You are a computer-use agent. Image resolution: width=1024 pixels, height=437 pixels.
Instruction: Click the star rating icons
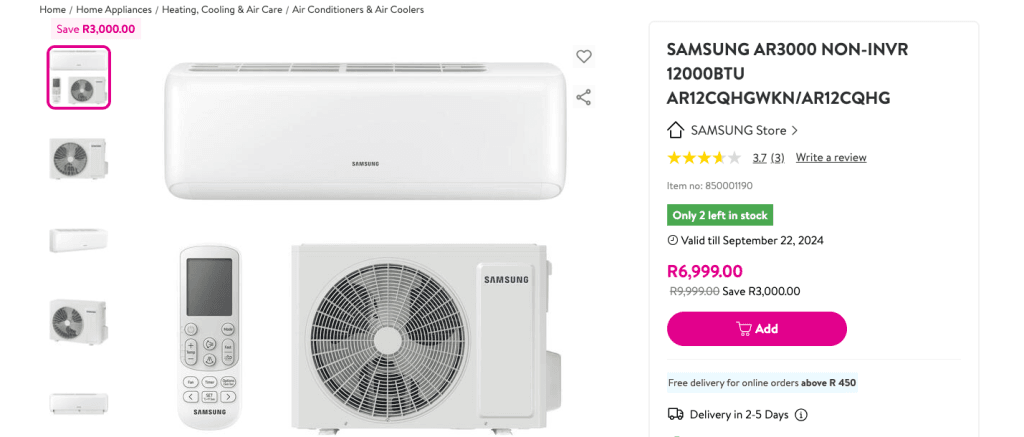(x=704, y=158)
